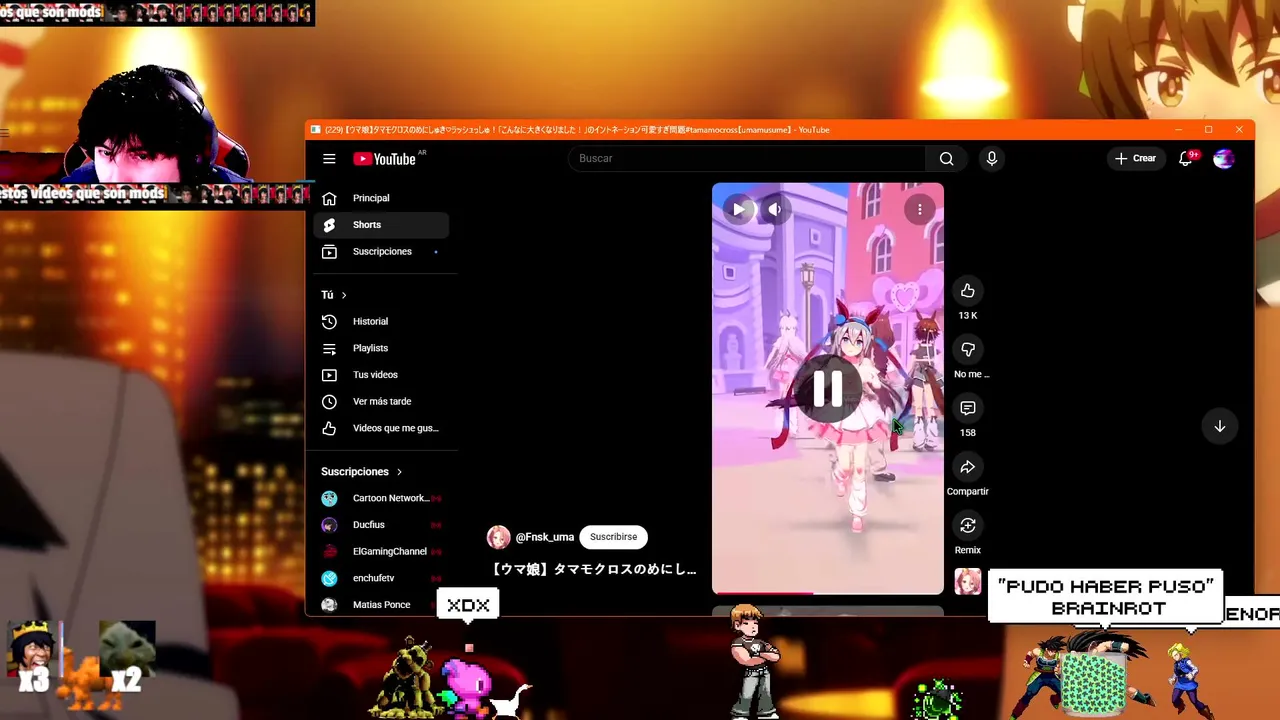Open the Short's three-dot options menu
1280x720 pixels.
point(919,209)
